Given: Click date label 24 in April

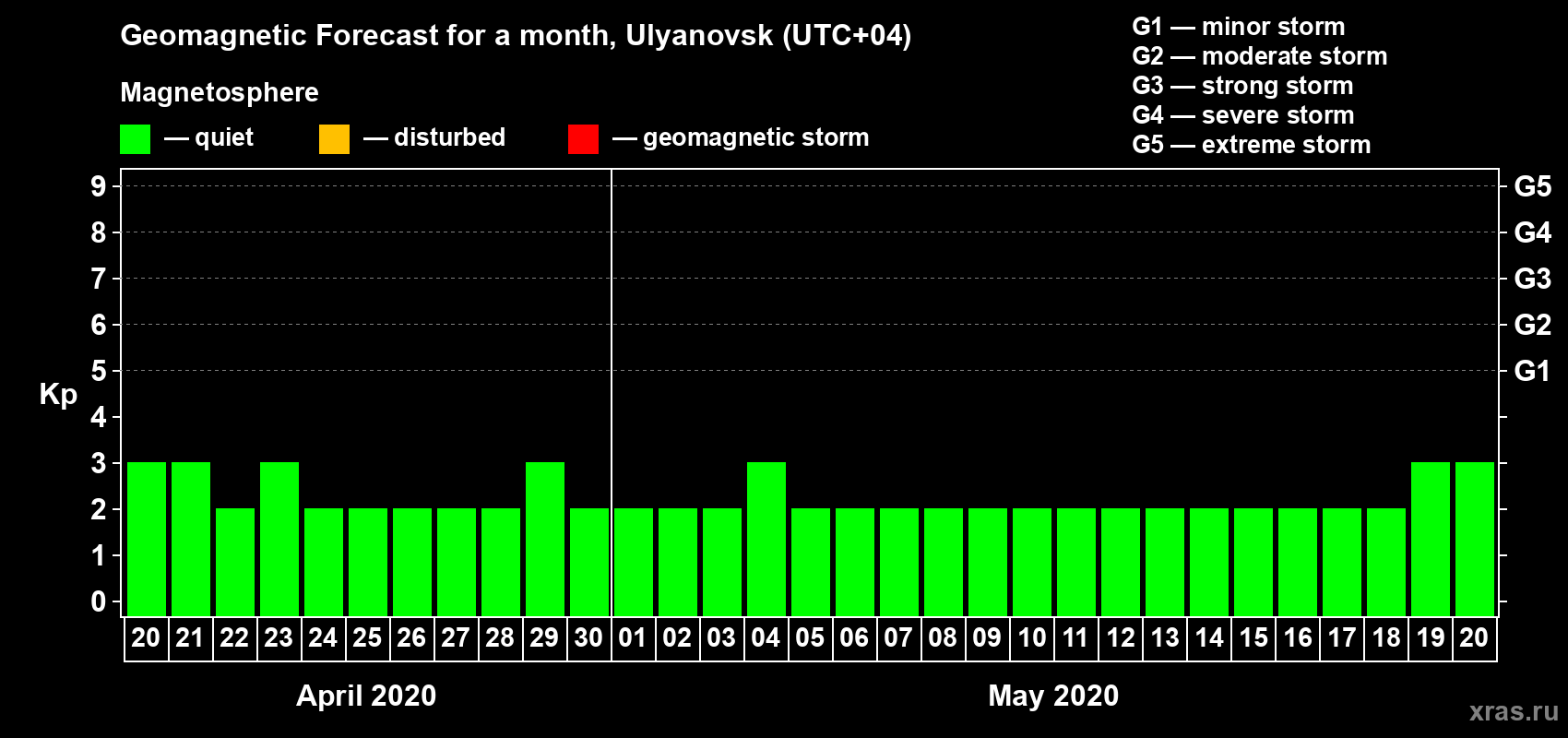Looking at the screenshot, I should coord(323,637).
